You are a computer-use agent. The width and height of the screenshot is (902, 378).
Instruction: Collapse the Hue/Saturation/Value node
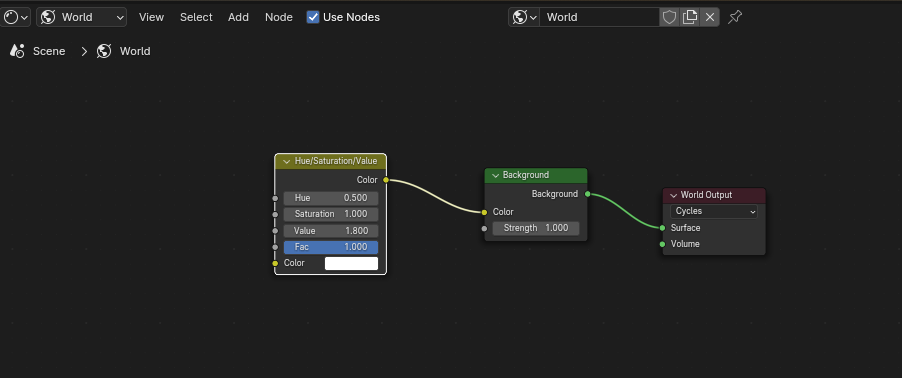click(x=286, y=162)
